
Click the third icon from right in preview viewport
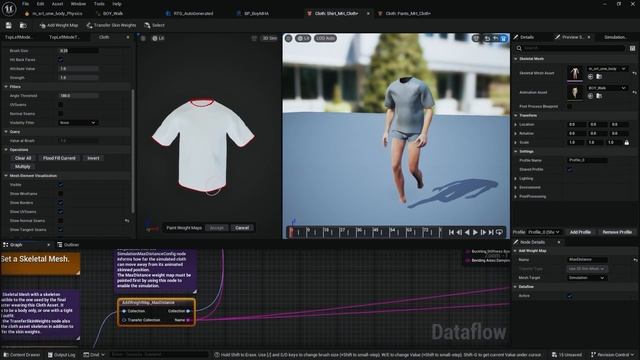tap(487, 38)
